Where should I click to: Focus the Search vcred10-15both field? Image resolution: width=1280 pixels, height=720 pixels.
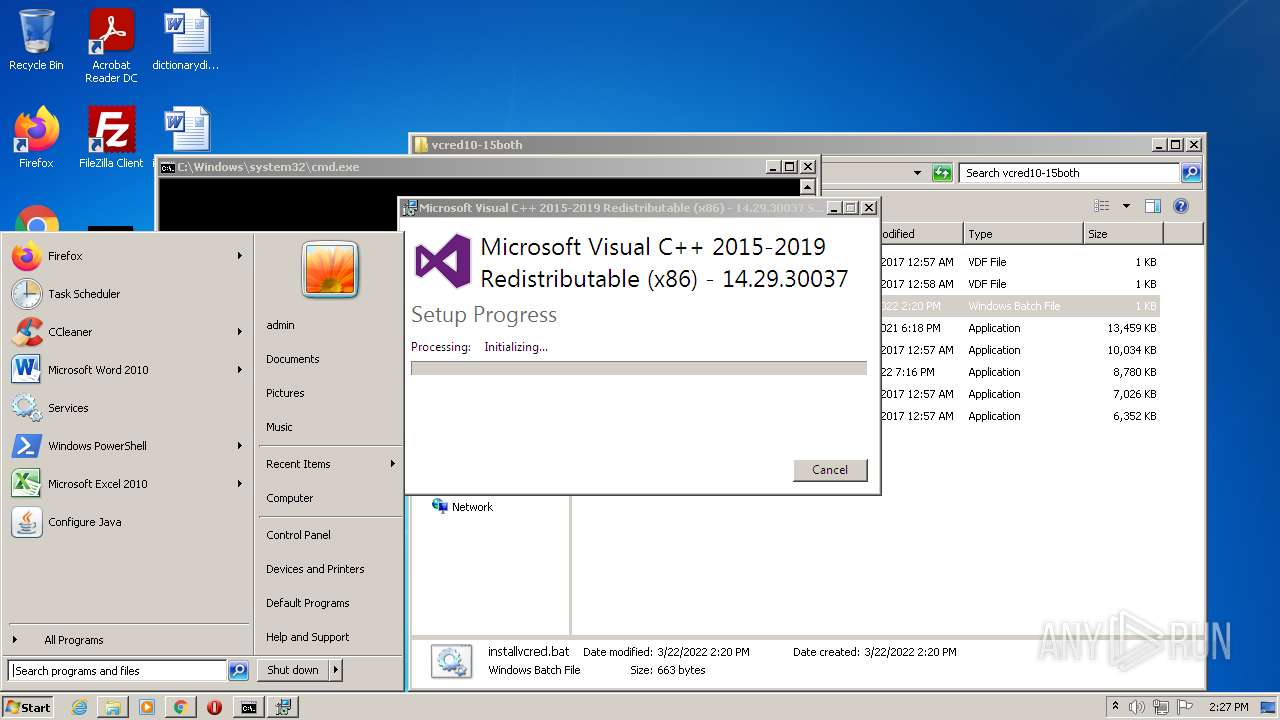pos(1069,173)
